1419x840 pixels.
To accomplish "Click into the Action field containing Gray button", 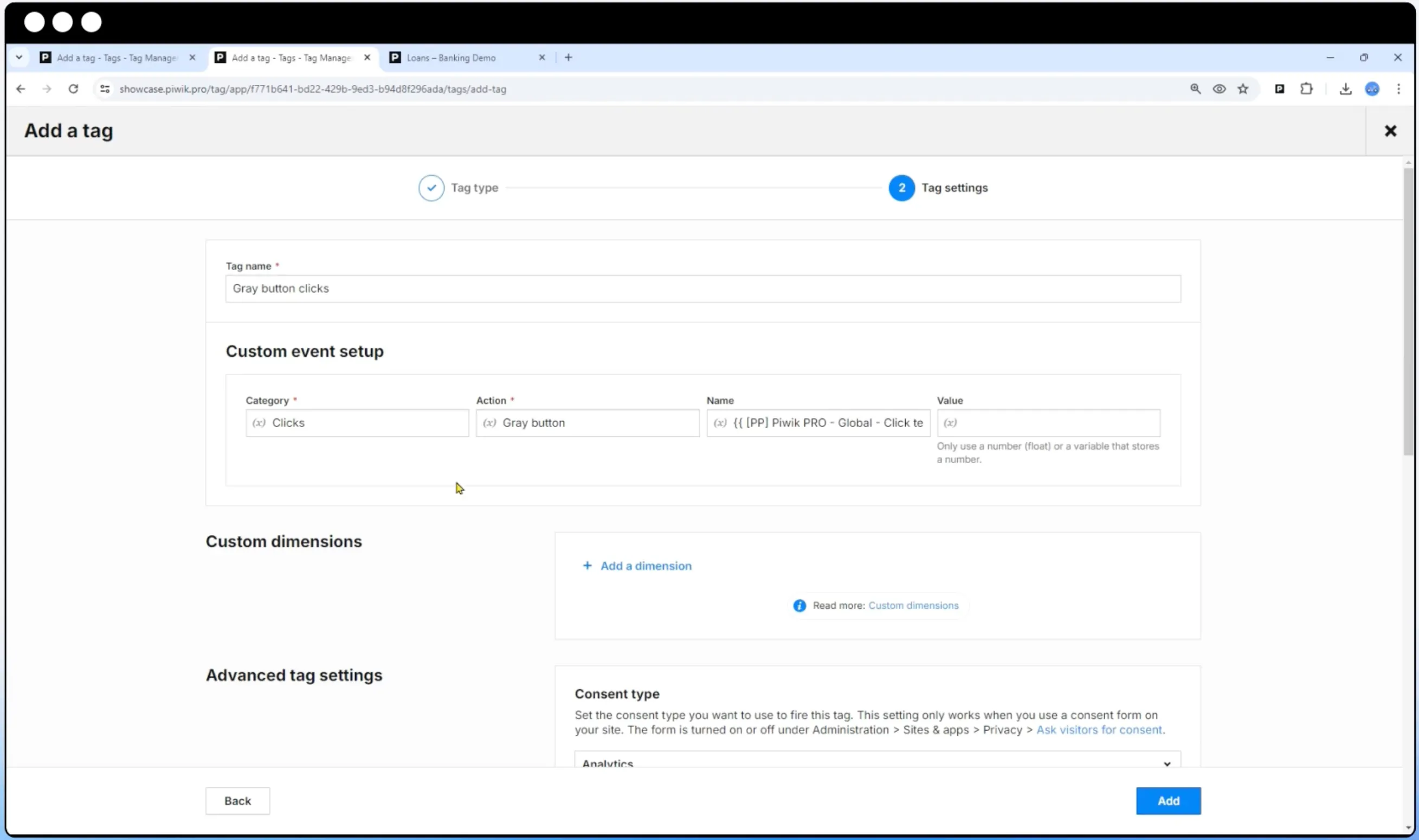I will [x=587, y=423].
